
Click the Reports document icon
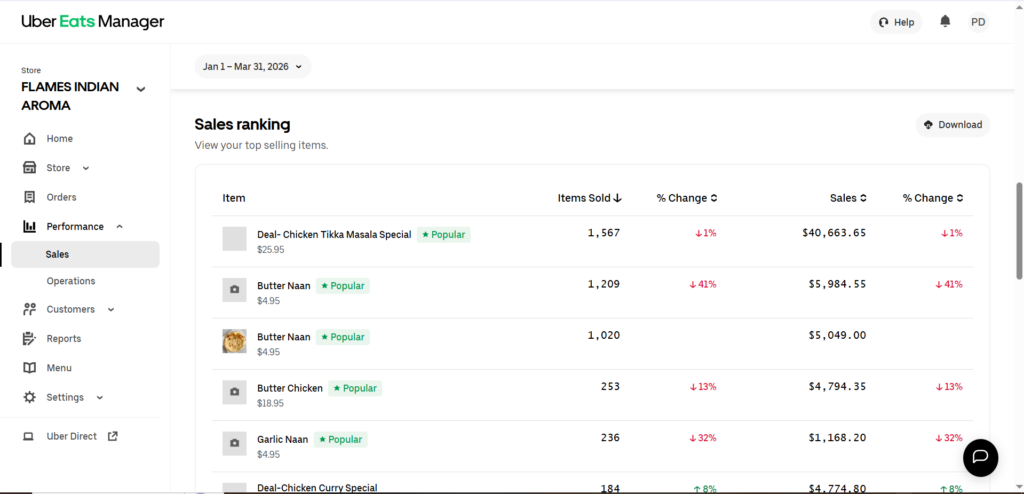pyautogui.click(x=29, y=338)
